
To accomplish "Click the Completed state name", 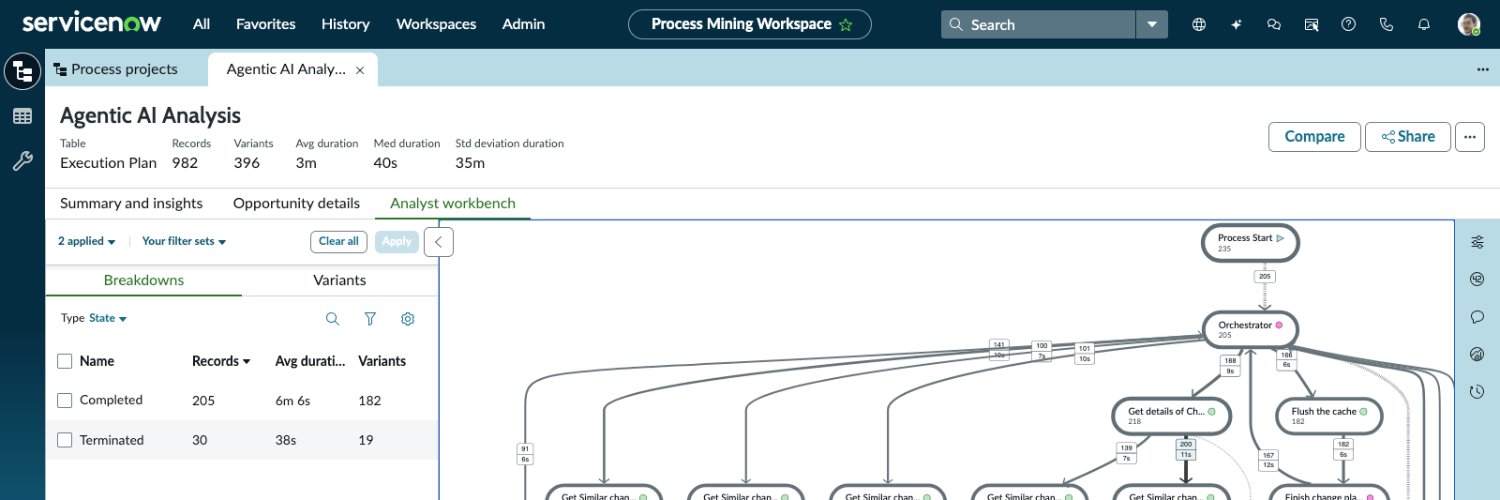I will coord(111,400).
